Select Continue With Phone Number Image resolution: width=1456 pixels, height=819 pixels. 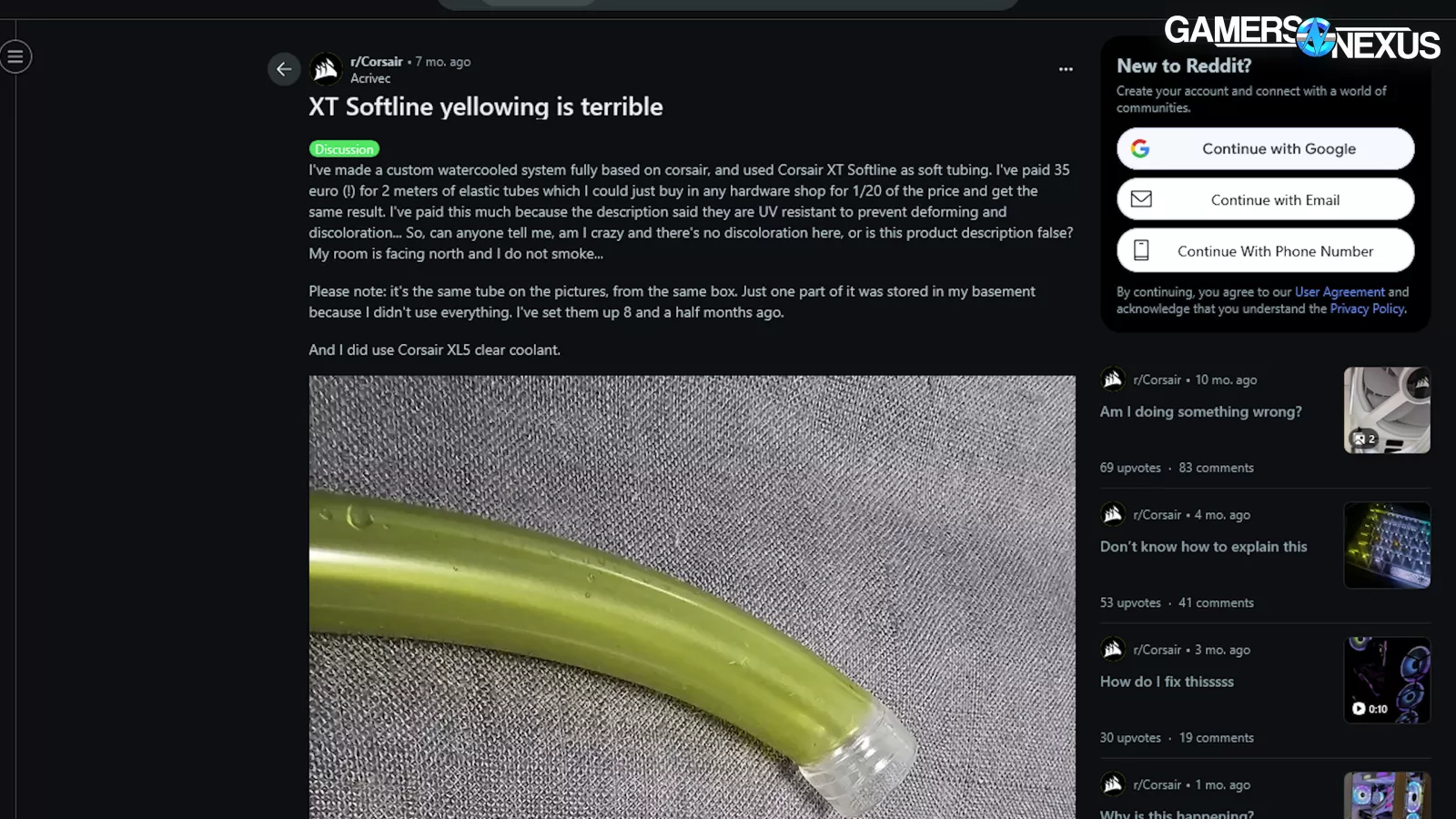point(1265,250)
